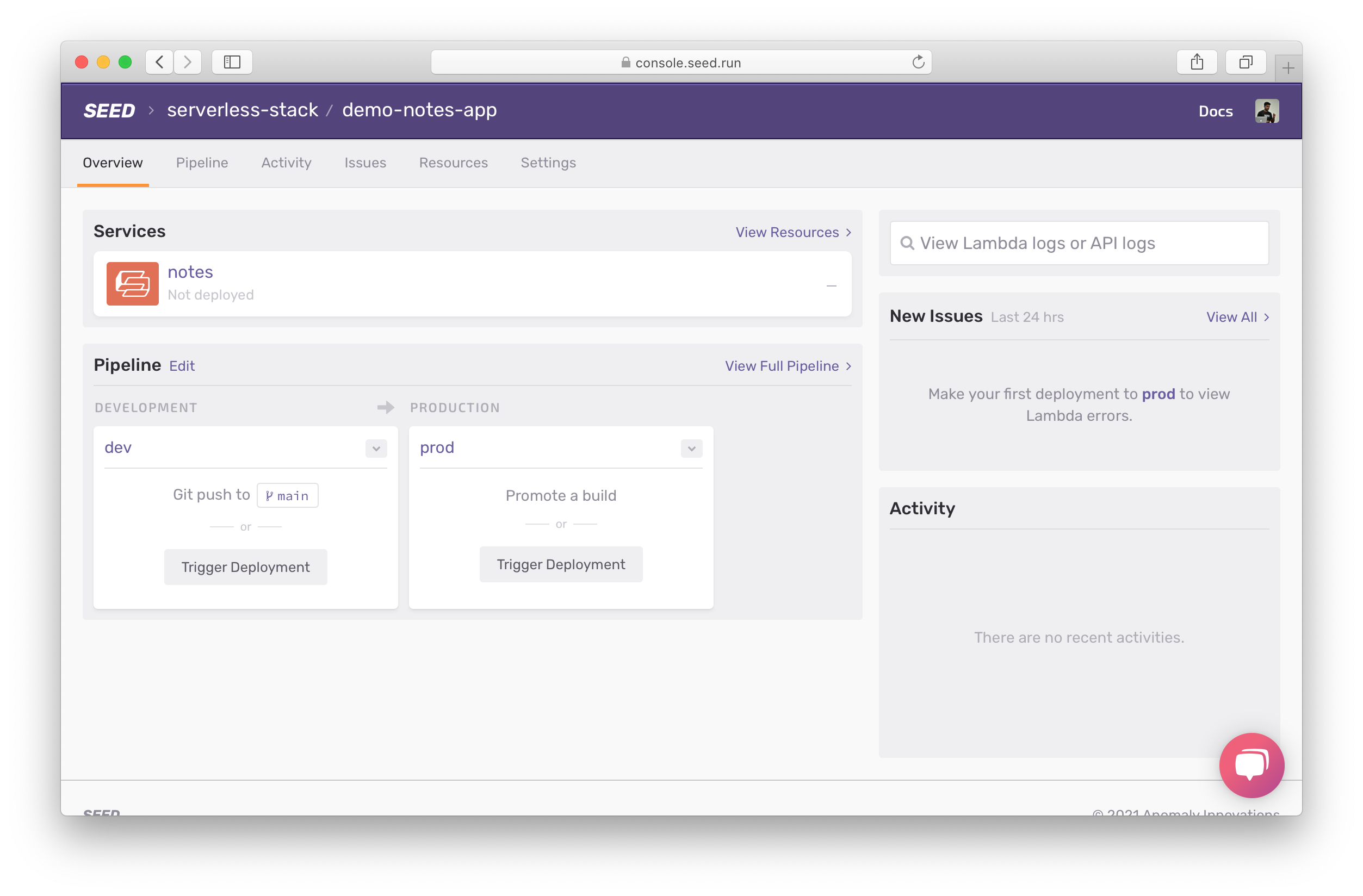1363x896 pixels.
Task: Expand the prod stage dropdown
Action: (x=691, y=449)
